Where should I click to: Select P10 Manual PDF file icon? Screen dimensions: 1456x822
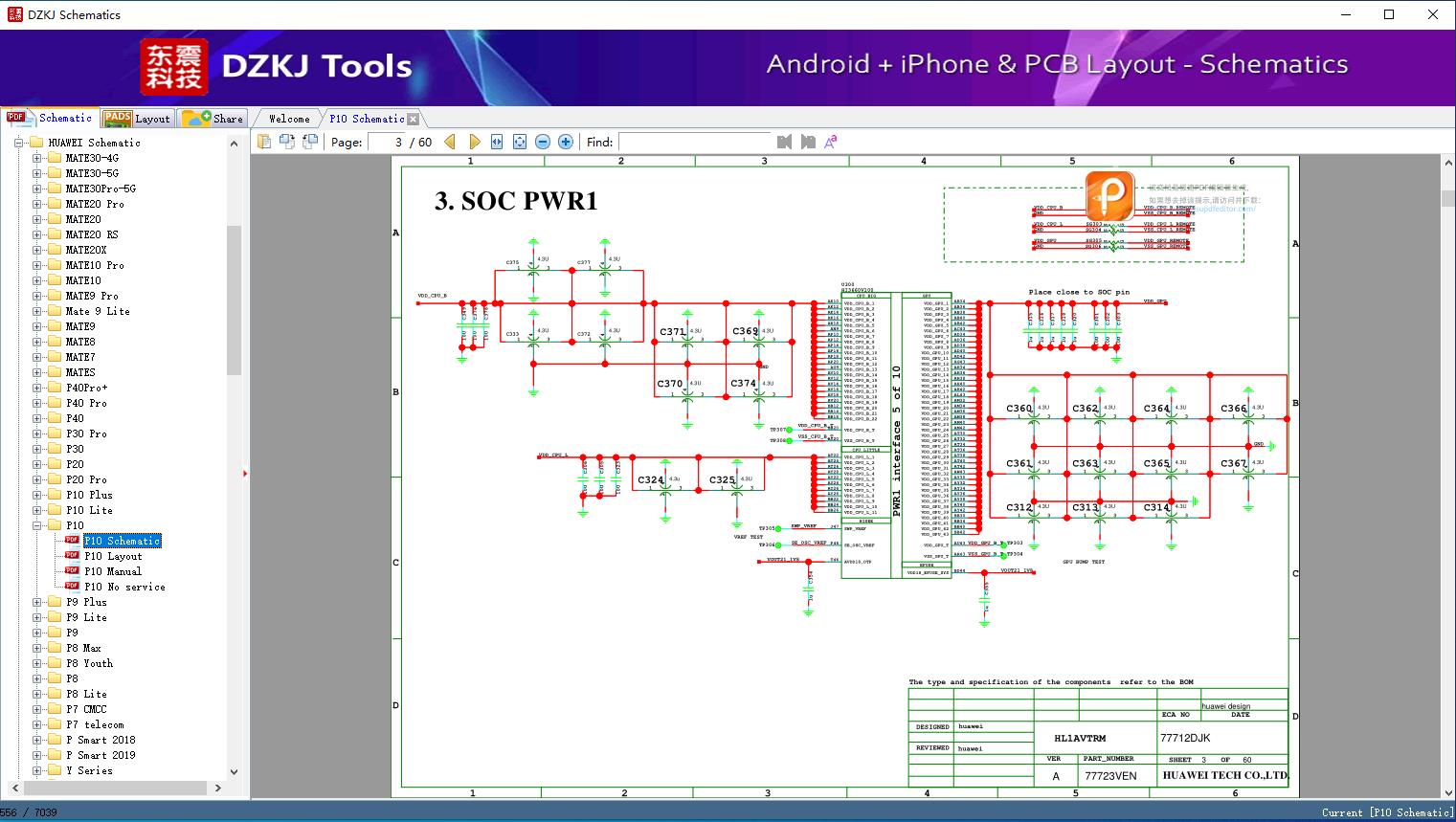pos(72,571)
